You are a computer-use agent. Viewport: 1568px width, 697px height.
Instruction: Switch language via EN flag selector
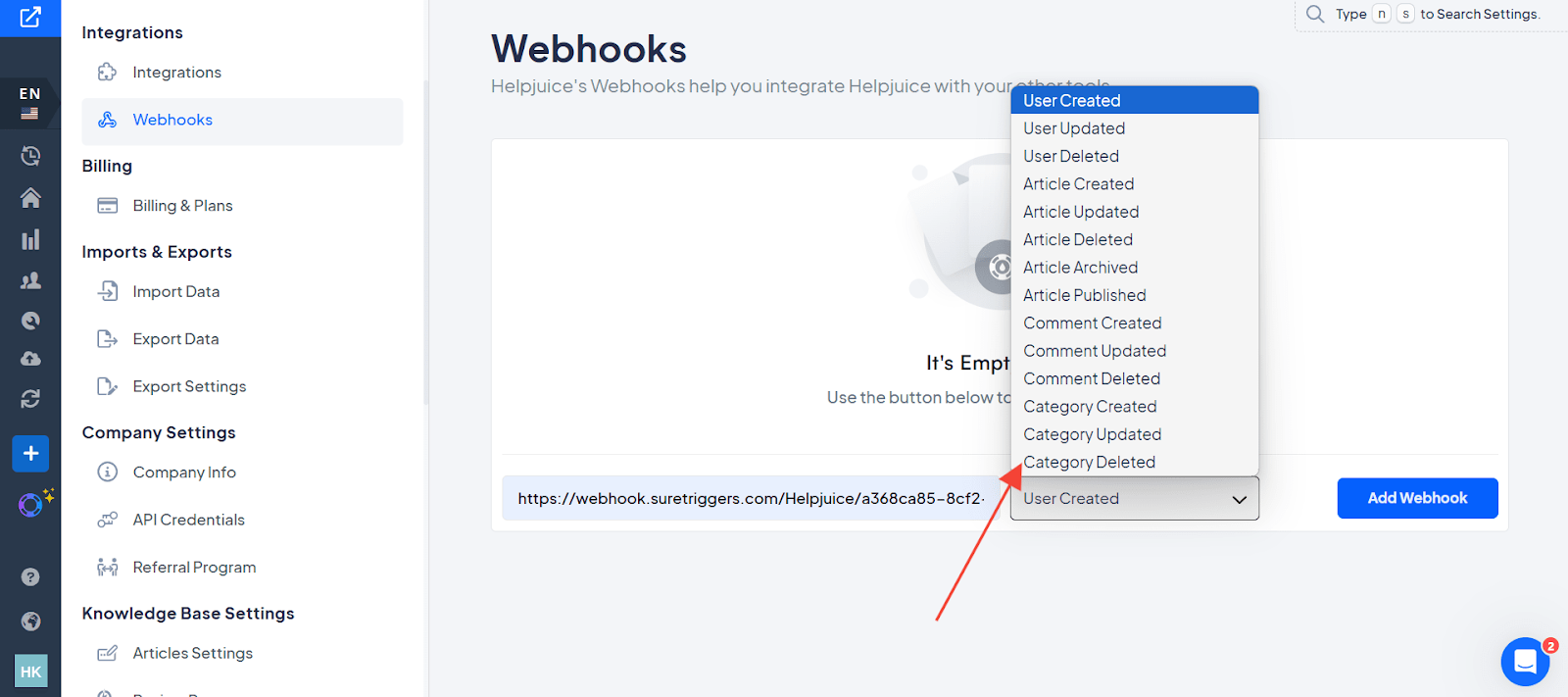click(30, 102)
